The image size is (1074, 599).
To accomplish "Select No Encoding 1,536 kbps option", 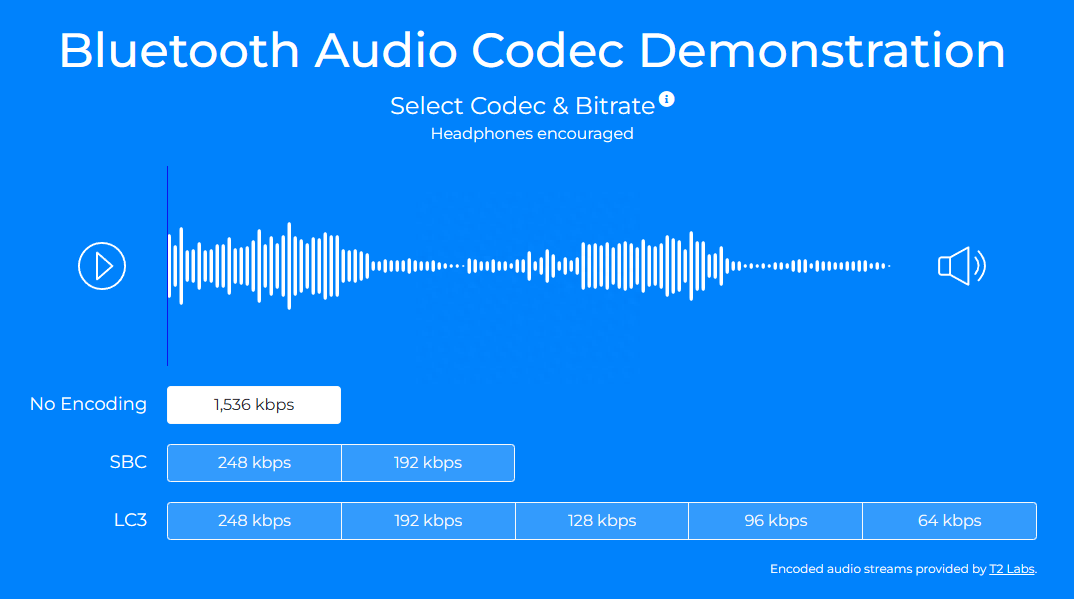I will tap(254, 405).
